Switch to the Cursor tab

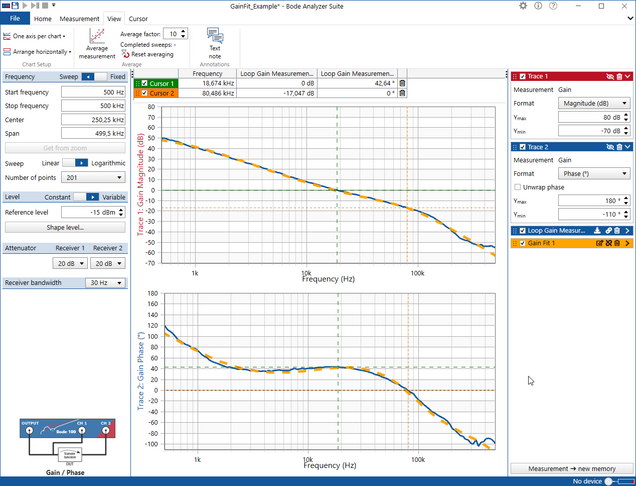(138, 19)
